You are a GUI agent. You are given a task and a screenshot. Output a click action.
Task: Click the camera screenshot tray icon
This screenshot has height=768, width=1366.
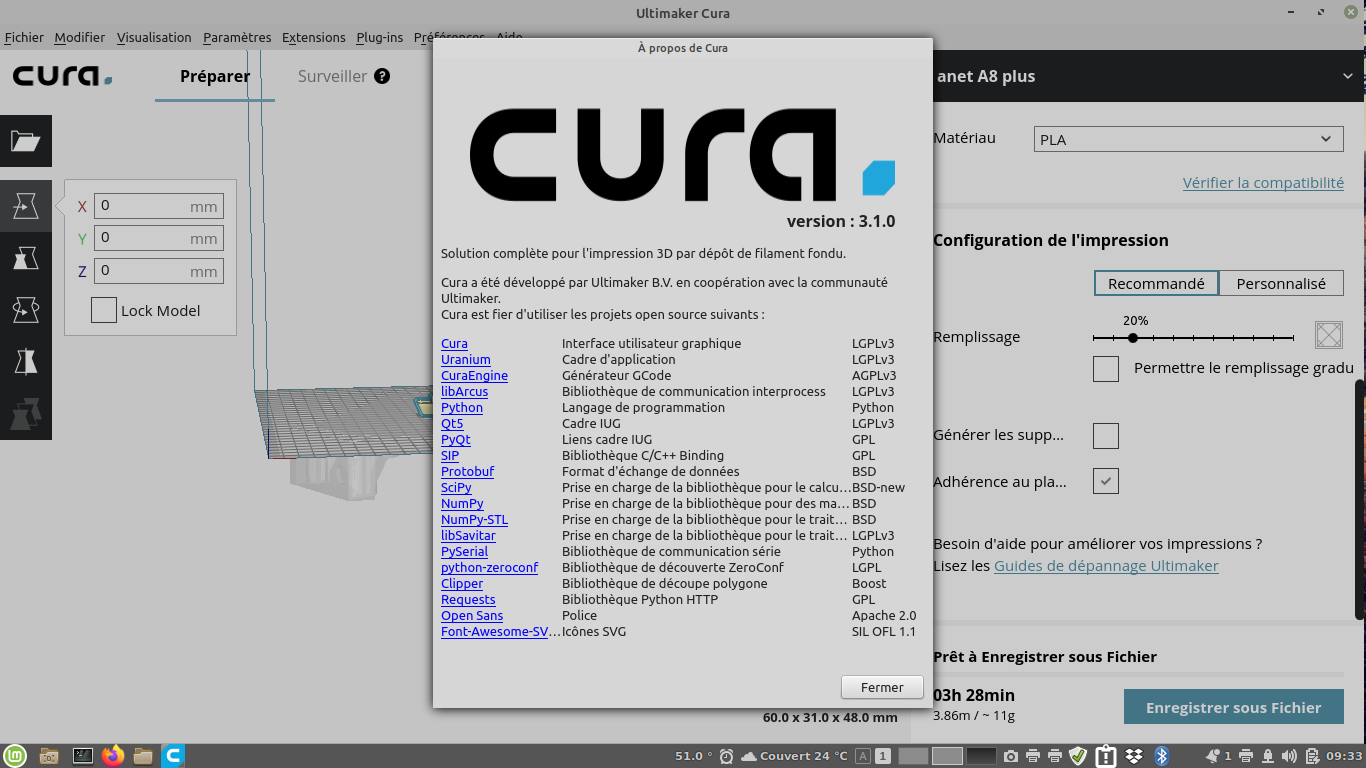tap(1011, 756)
